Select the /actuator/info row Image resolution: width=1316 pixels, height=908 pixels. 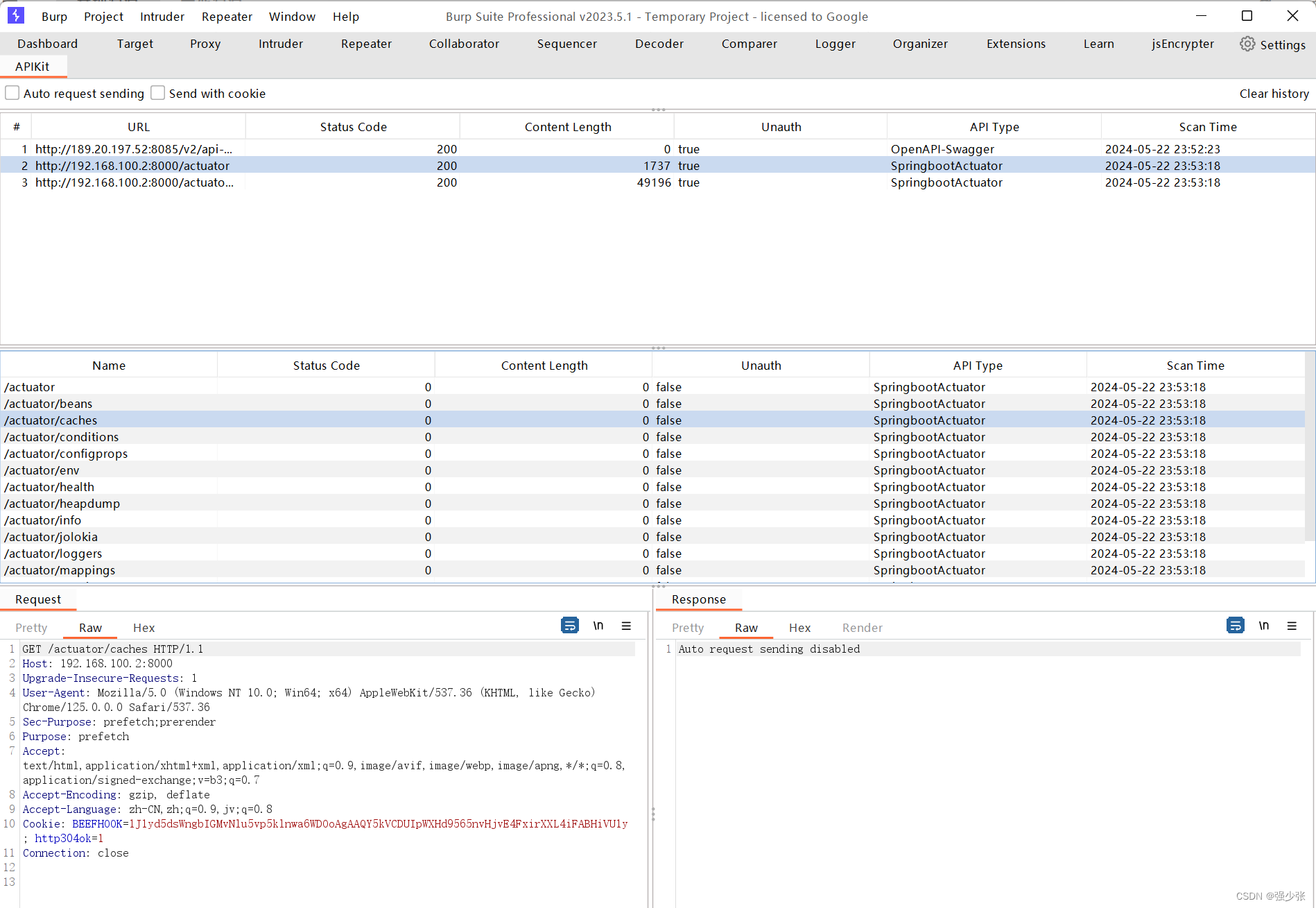tap(652, 520)
